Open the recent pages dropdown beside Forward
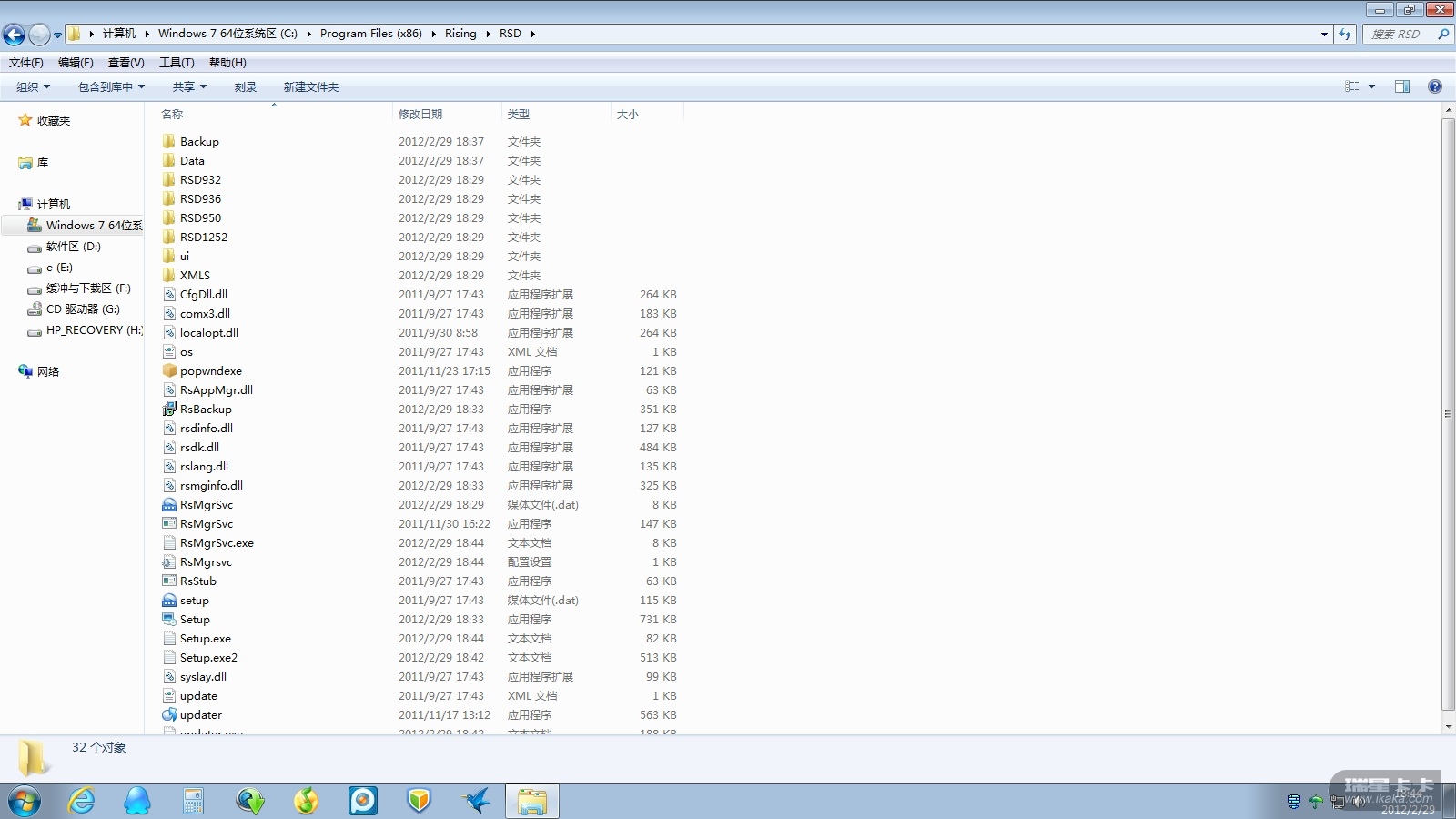The image size is (1456, 819). (x=57, y=35)
